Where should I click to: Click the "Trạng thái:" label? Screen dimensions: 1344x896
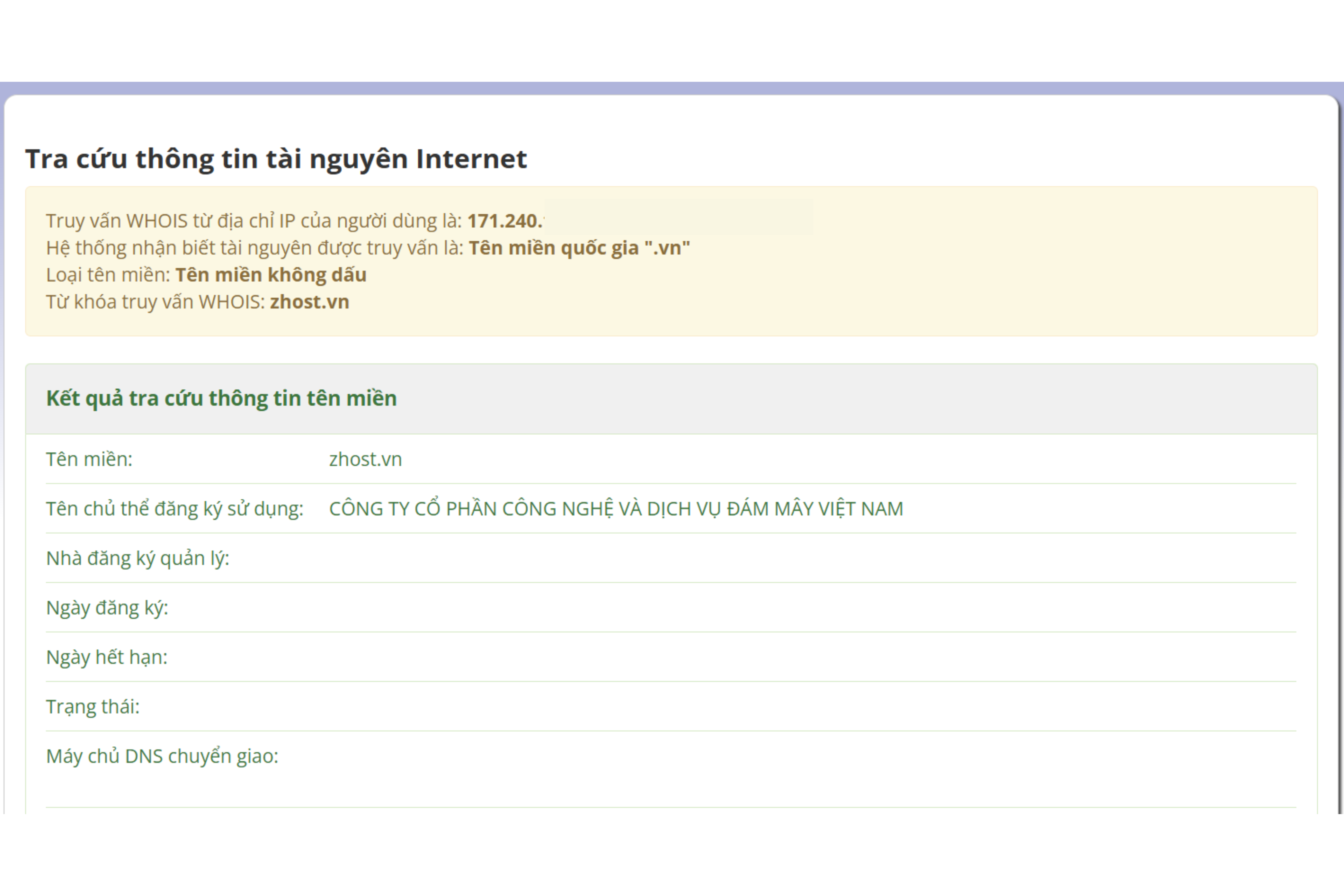(x=93, y=707)
